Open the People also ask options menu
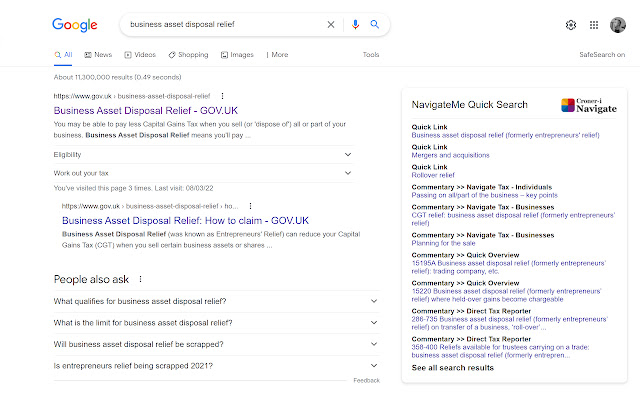The width and height of the screenshot is (640, 400). (140, 279)
